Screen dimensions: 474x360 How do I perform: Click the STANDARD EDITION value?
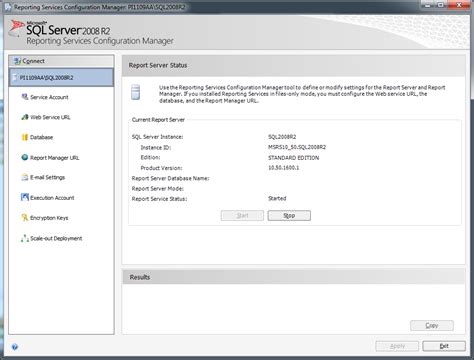click(294, 158)
